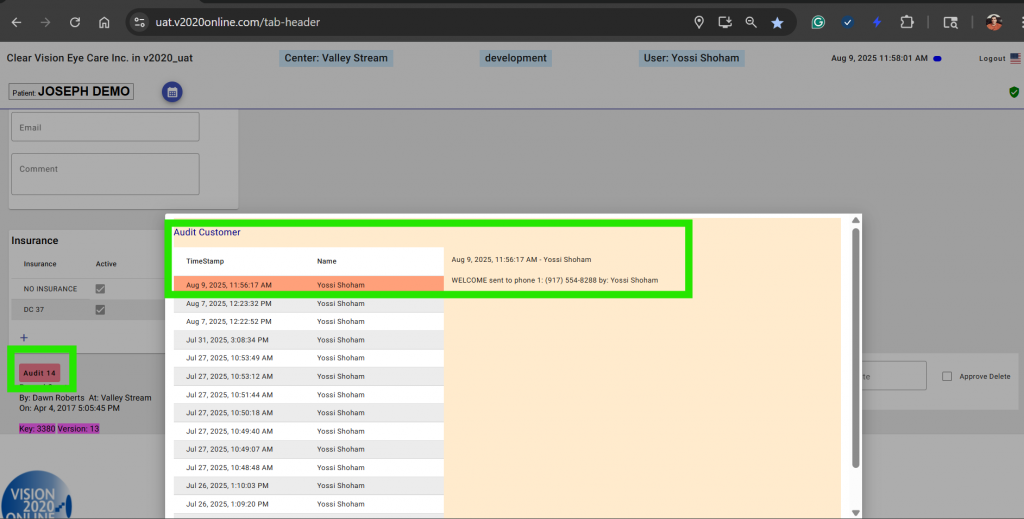Click the blue lightning bolt extension icon
Screen dimensions: 1024x519
point(877,22)
